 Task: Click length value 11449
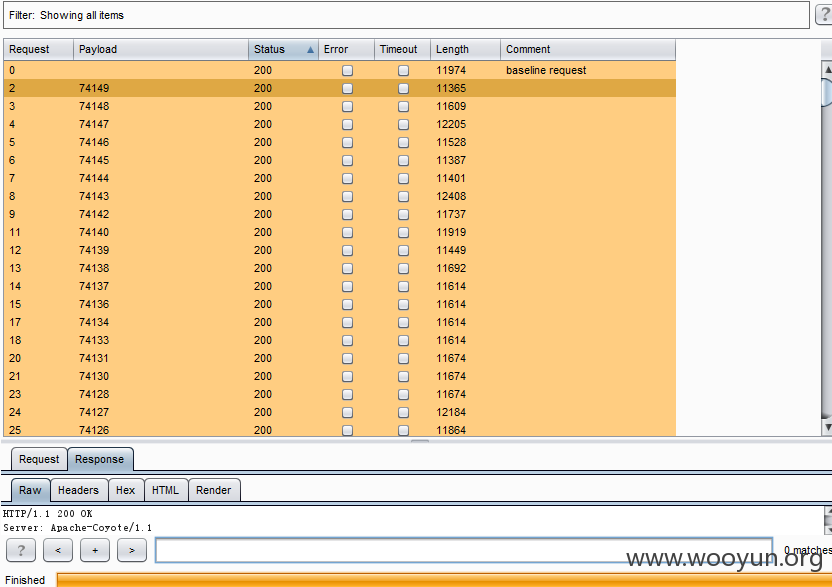pos(451,250)
